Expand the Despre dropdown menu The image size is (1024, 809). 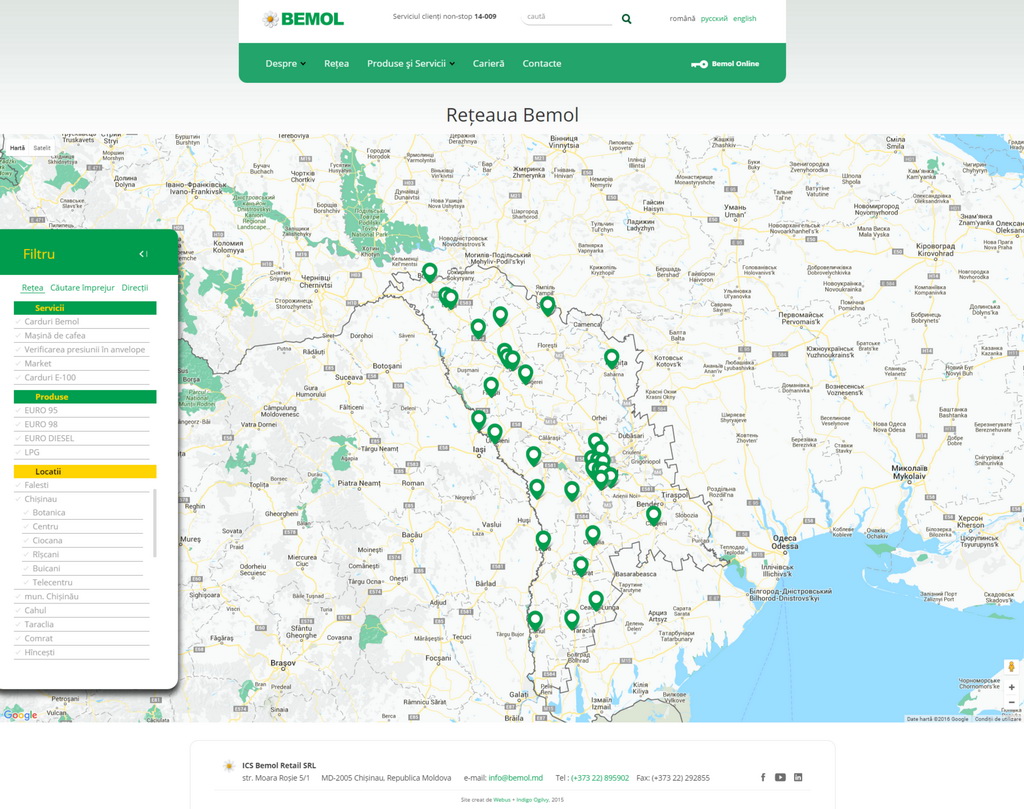point(286,63)
